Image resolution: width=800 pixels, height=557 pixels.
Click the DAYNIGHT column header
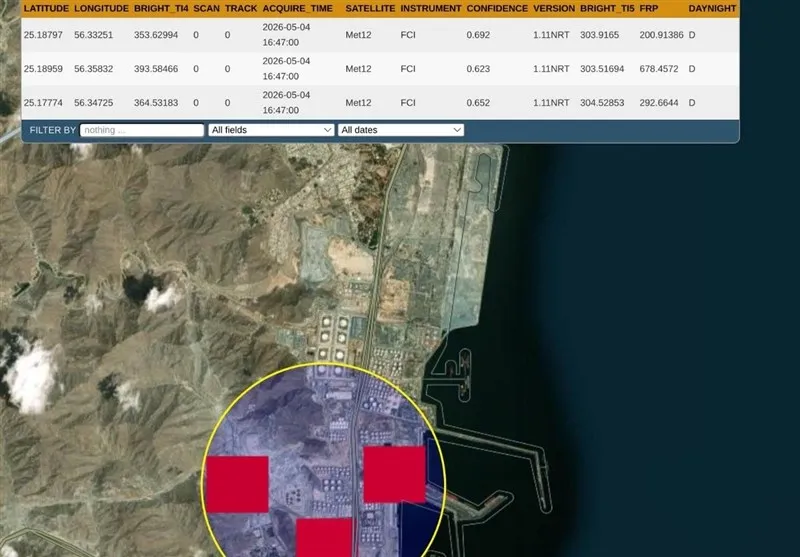tap(712, 8)
